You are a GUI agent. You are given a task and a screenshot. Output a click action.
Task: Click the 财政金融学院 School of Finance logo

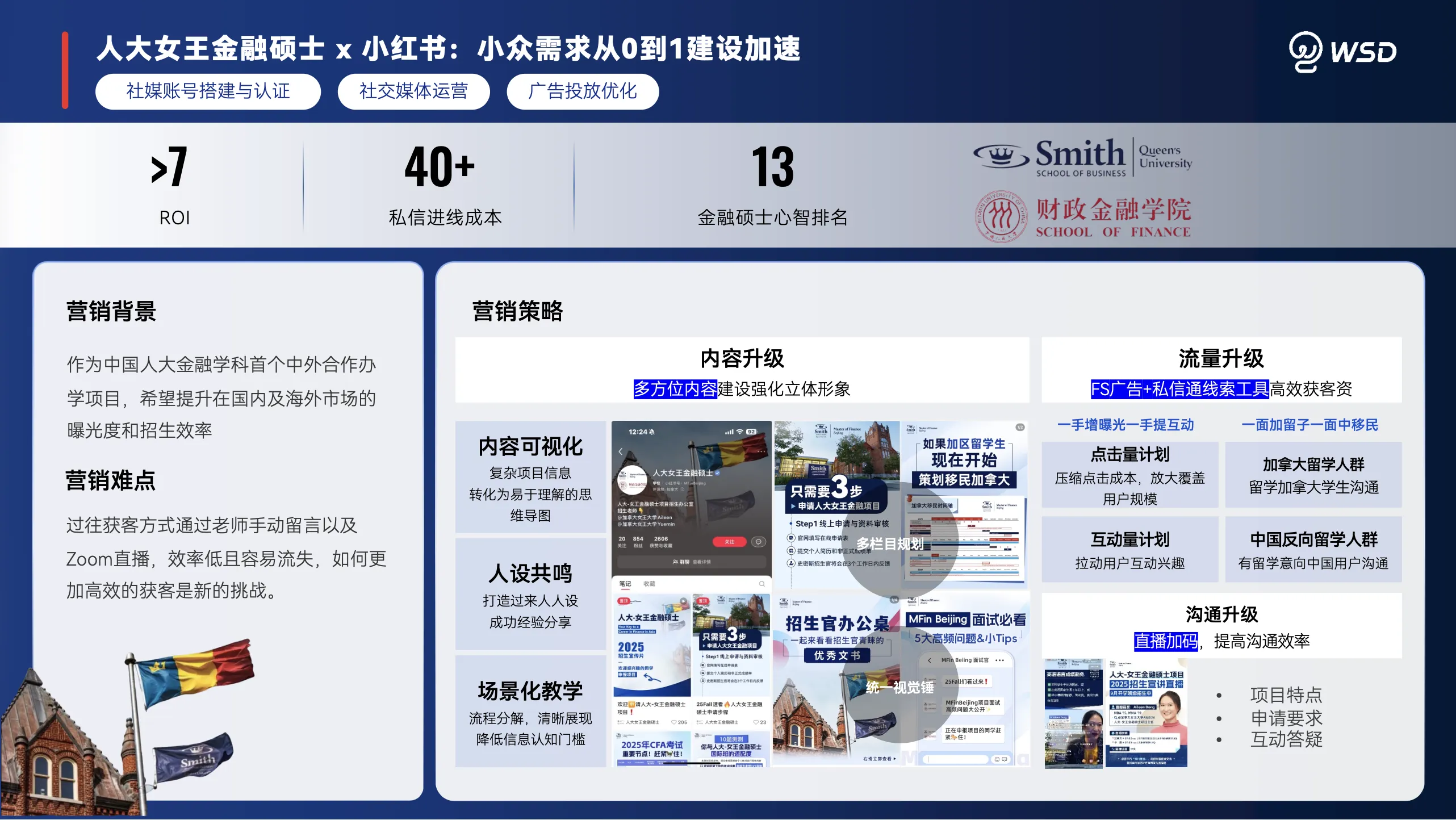[x=1083, y=216]
